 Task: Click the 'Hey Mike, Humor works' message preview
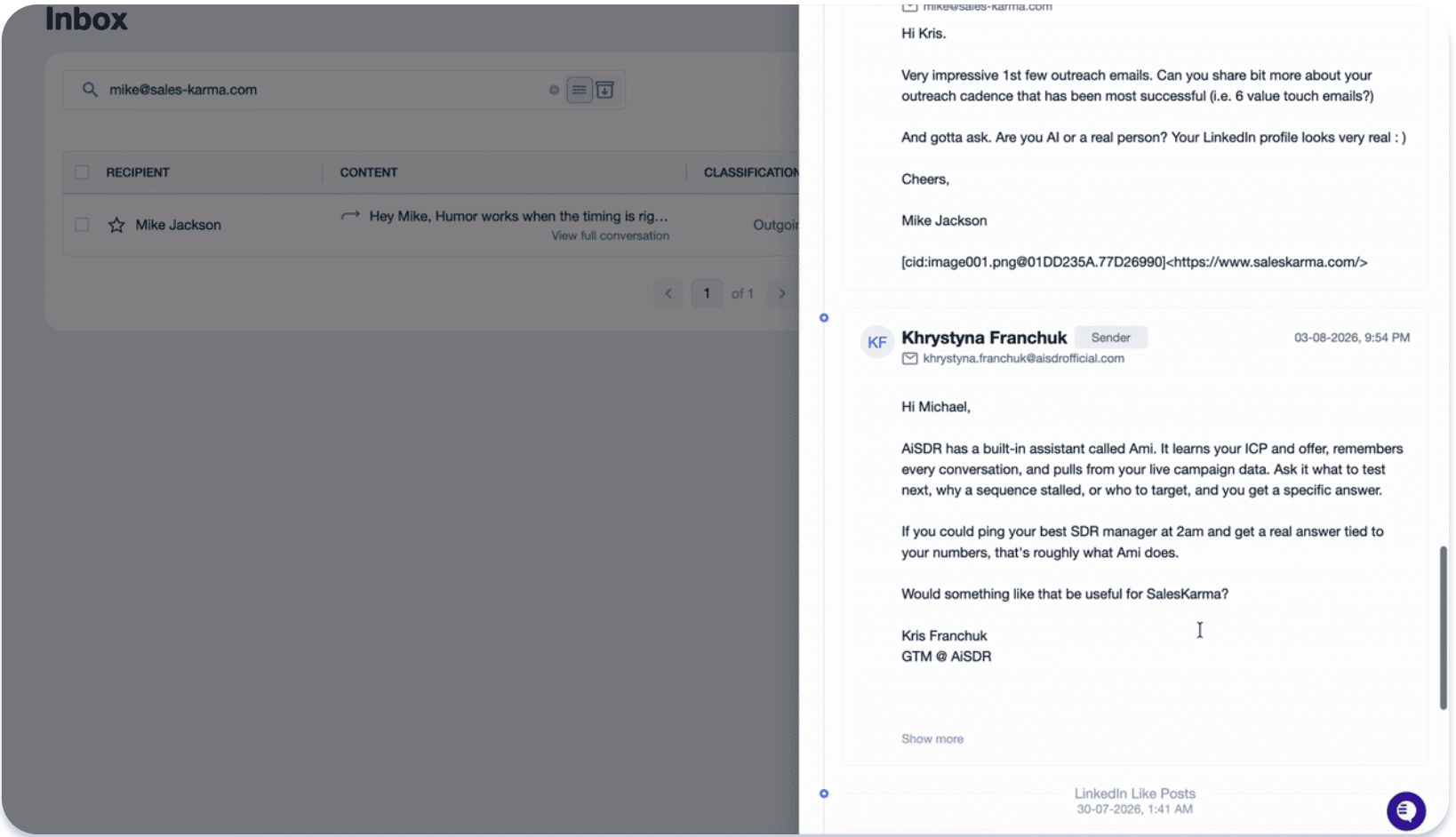tap(518, 216)
